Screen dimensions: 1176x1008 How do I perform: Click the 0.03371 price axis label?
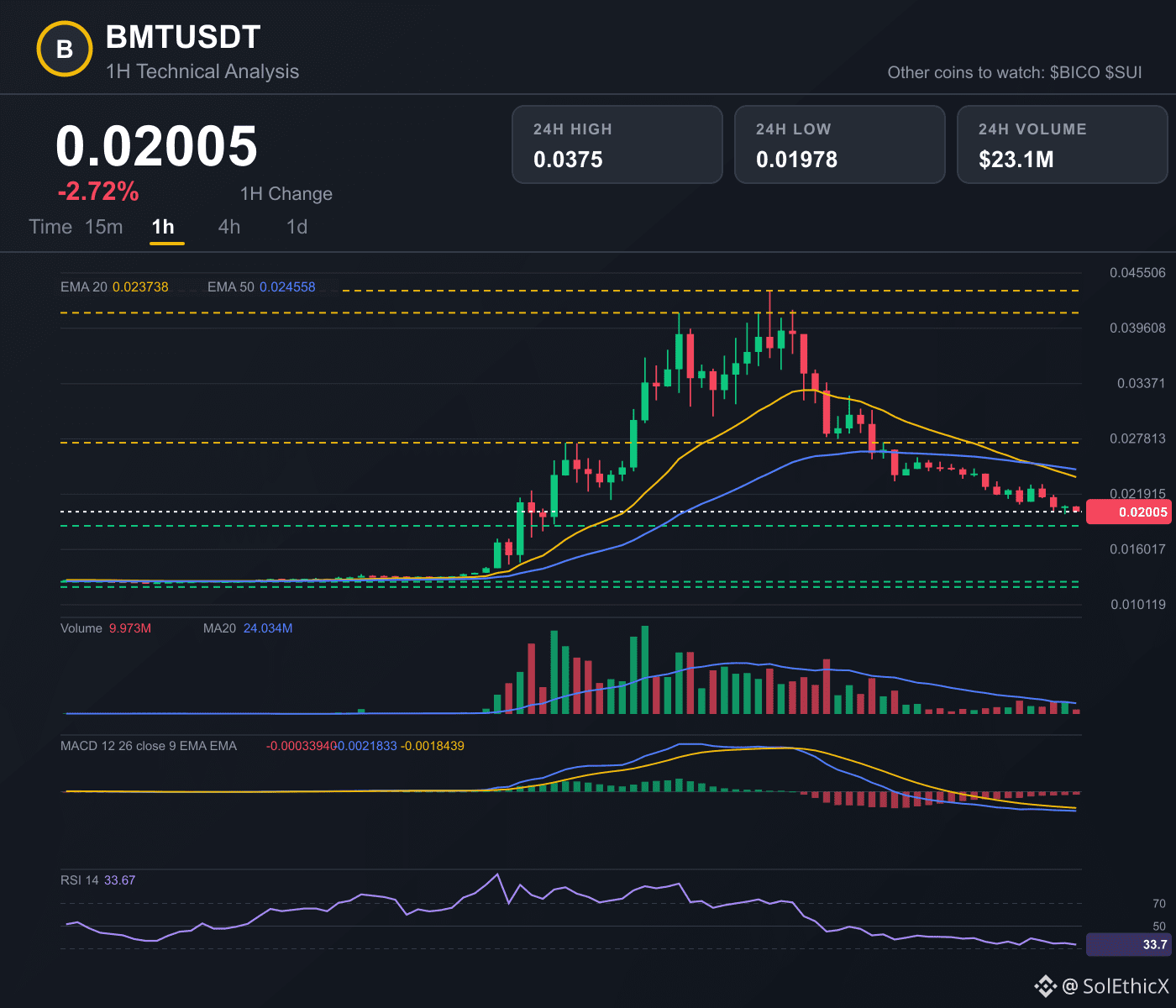[1142, 384]
